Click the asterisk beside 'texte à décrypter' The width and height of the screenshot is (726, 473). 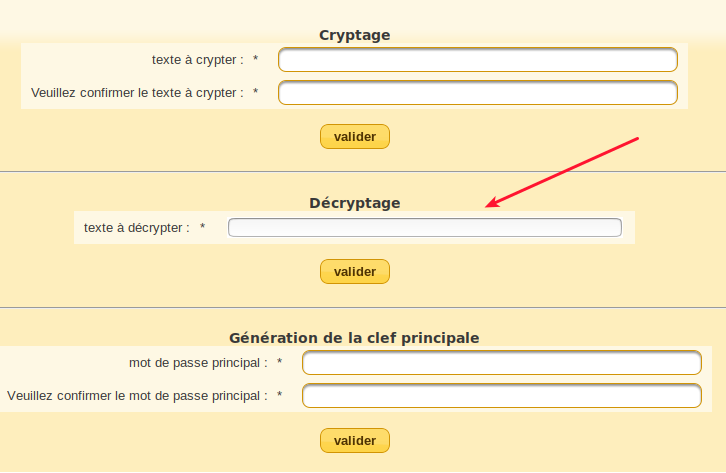(x=203, y=228)
